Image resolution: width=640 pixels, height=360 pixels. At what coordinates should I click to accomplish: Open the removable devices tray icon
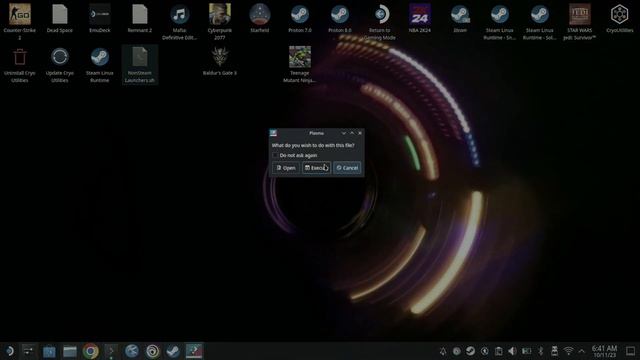click(554, 351)
